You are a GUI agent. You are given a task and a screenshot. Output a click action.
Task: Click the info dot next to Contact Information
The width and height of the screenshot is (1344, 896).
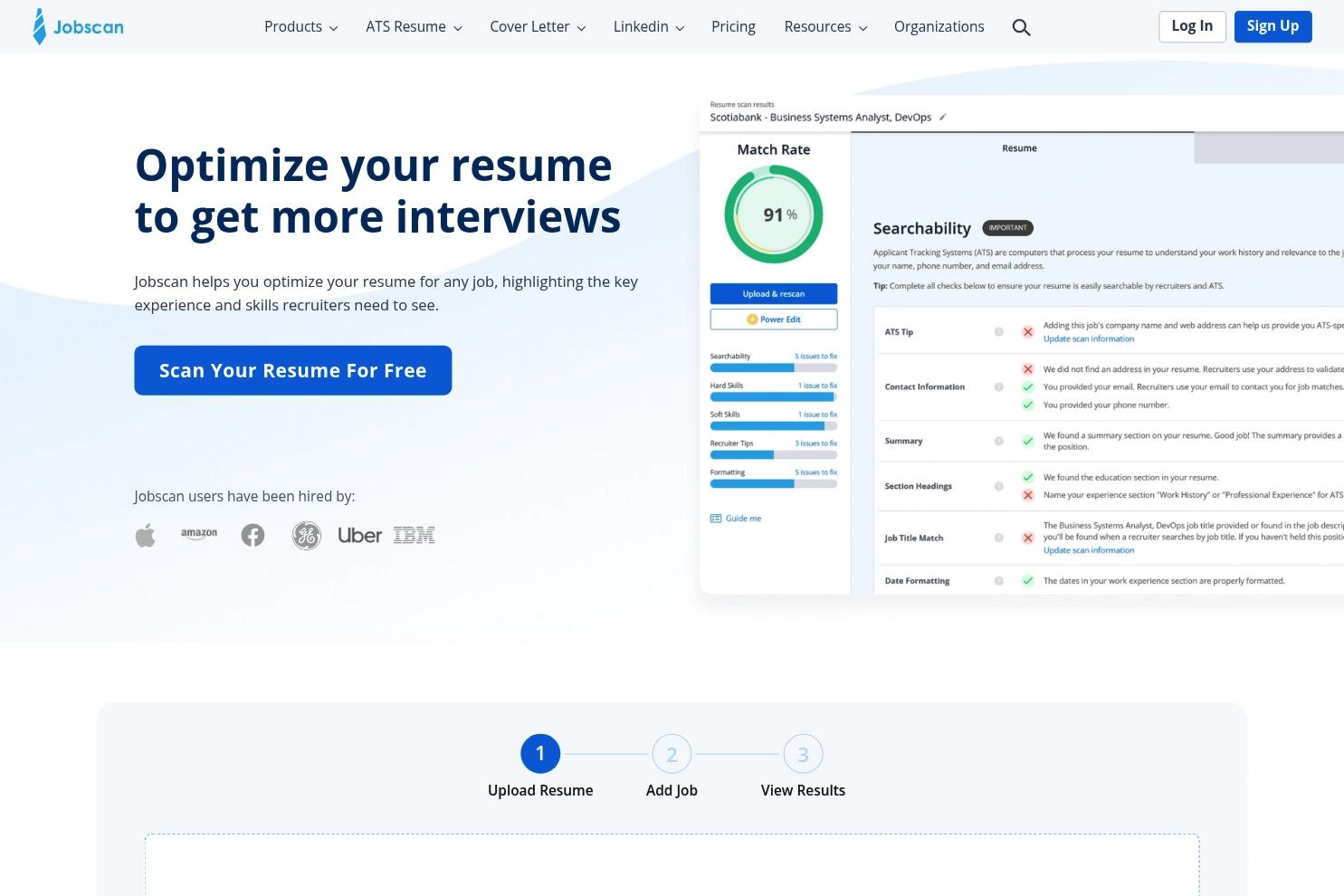coord(999,387)
